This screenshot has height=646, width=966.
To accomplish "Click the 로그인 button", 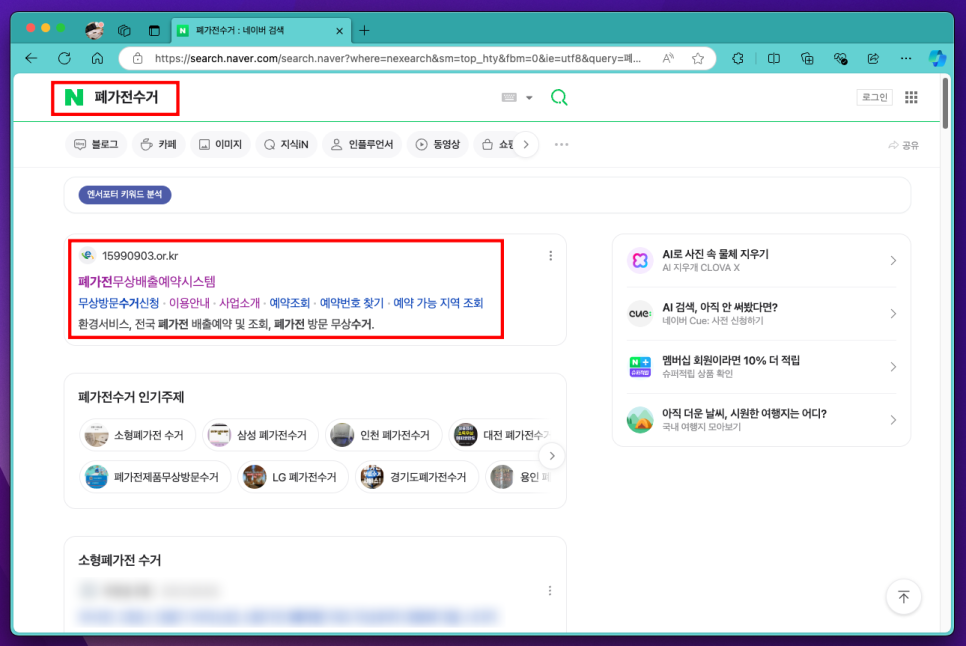I will tap(874, 97).
